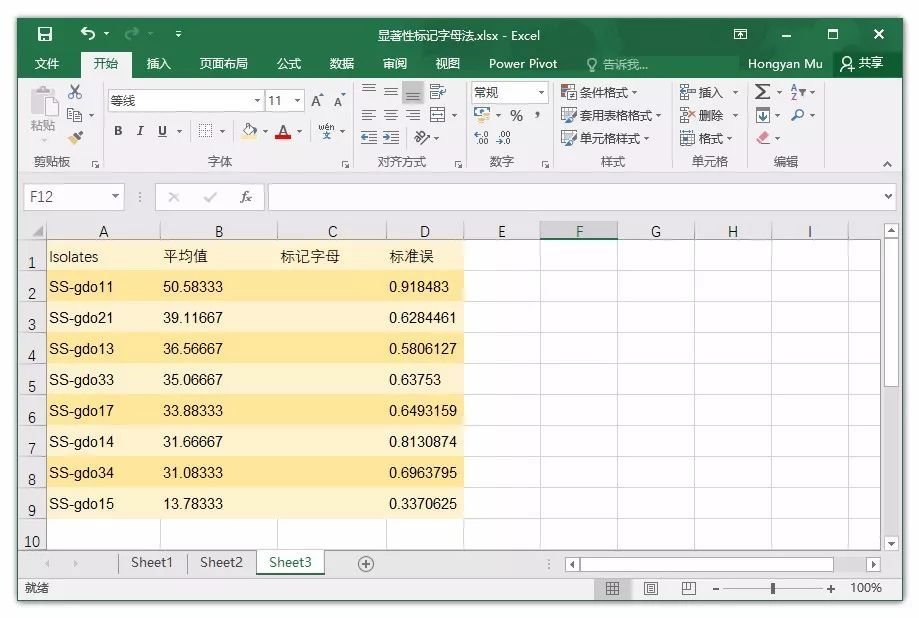919x618 pixels.
Task: Open the 插入 ribbon tab
Action: pos(158,63)
